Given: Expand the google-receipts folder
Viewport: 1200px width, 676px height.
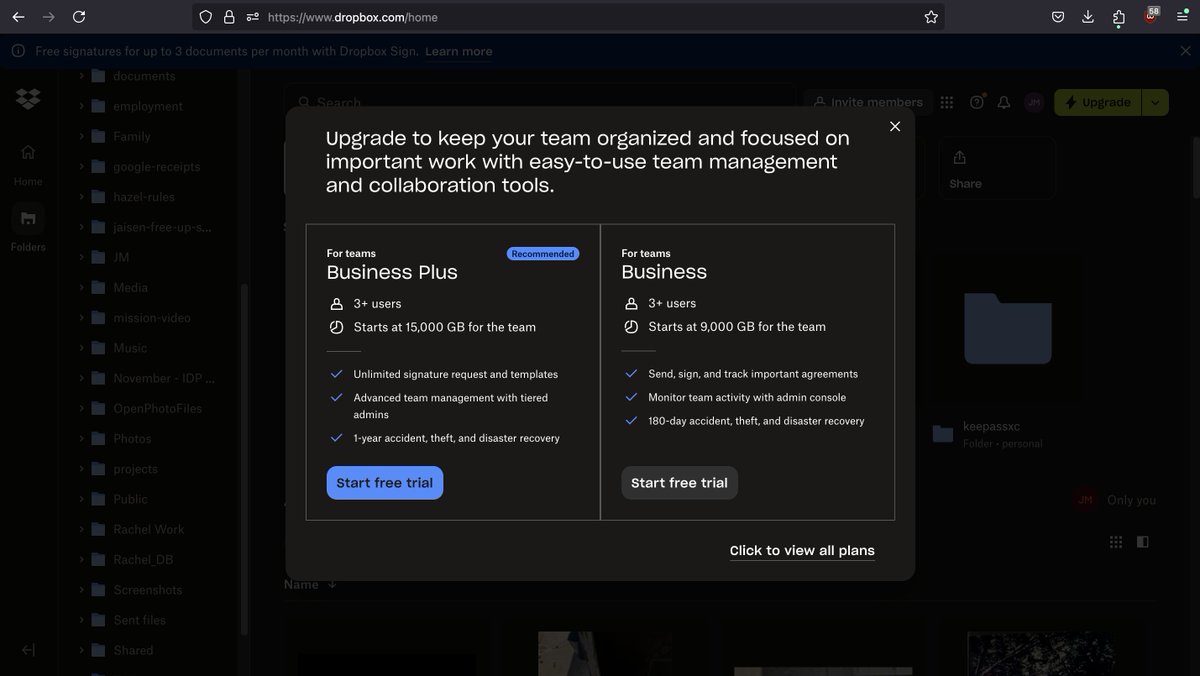Looking at the screenshot, I should click(81, 167).
